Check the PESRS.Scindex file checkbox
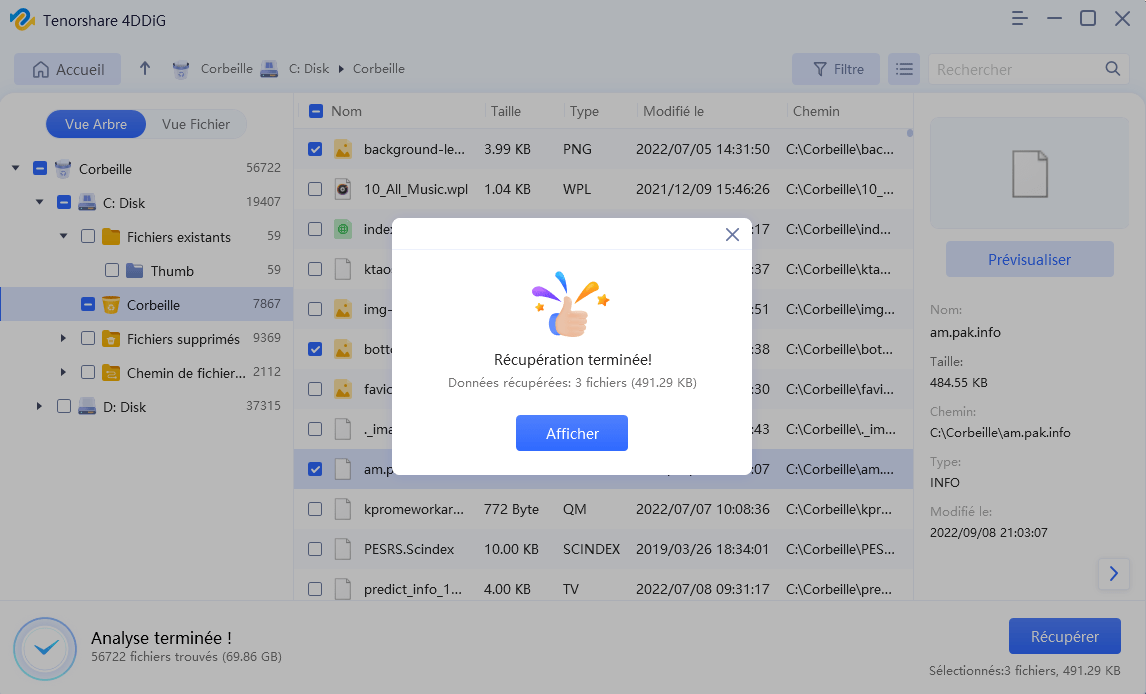This screenshot has height=694, width=1146. (315, 549)
